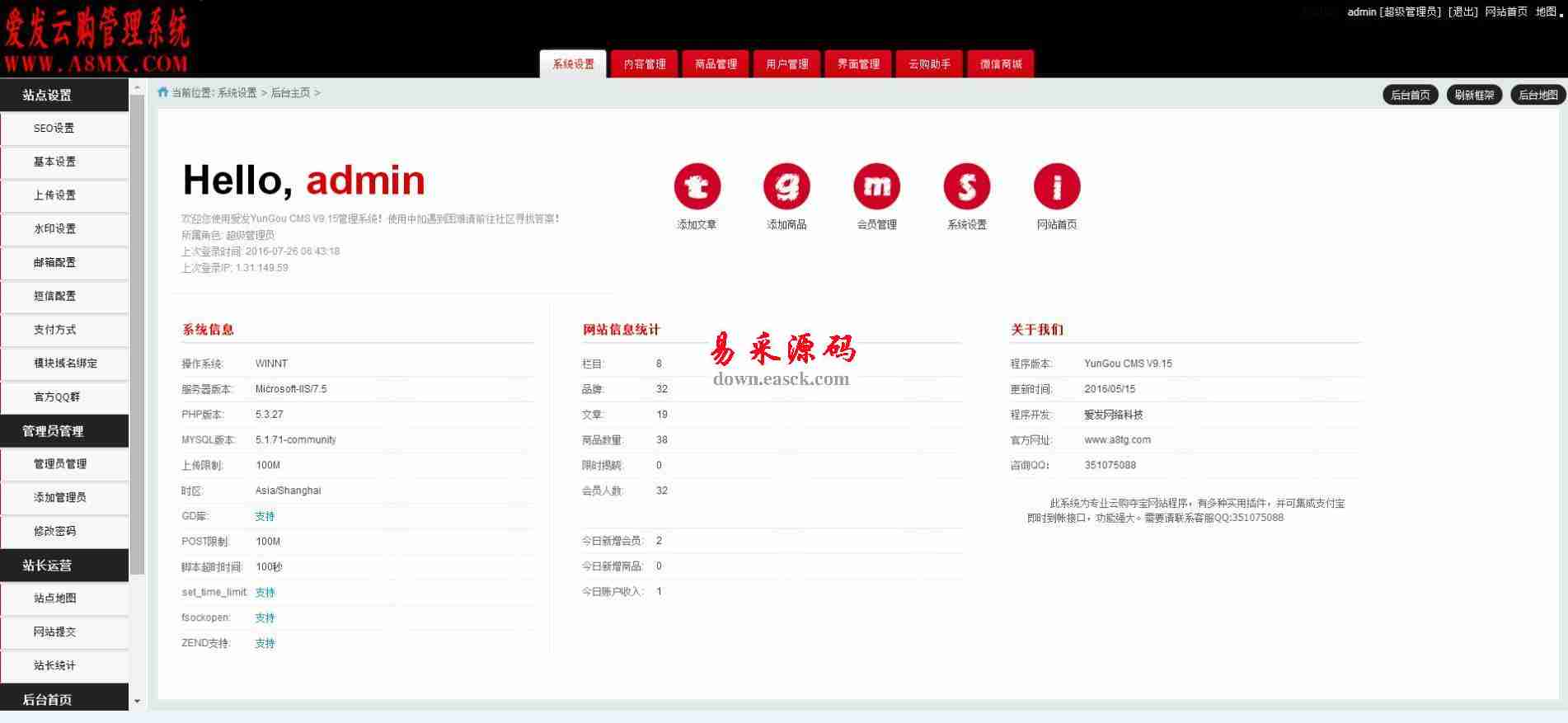
Task: Click the home icon in the breadcrumb
Action: coord(163,92)
